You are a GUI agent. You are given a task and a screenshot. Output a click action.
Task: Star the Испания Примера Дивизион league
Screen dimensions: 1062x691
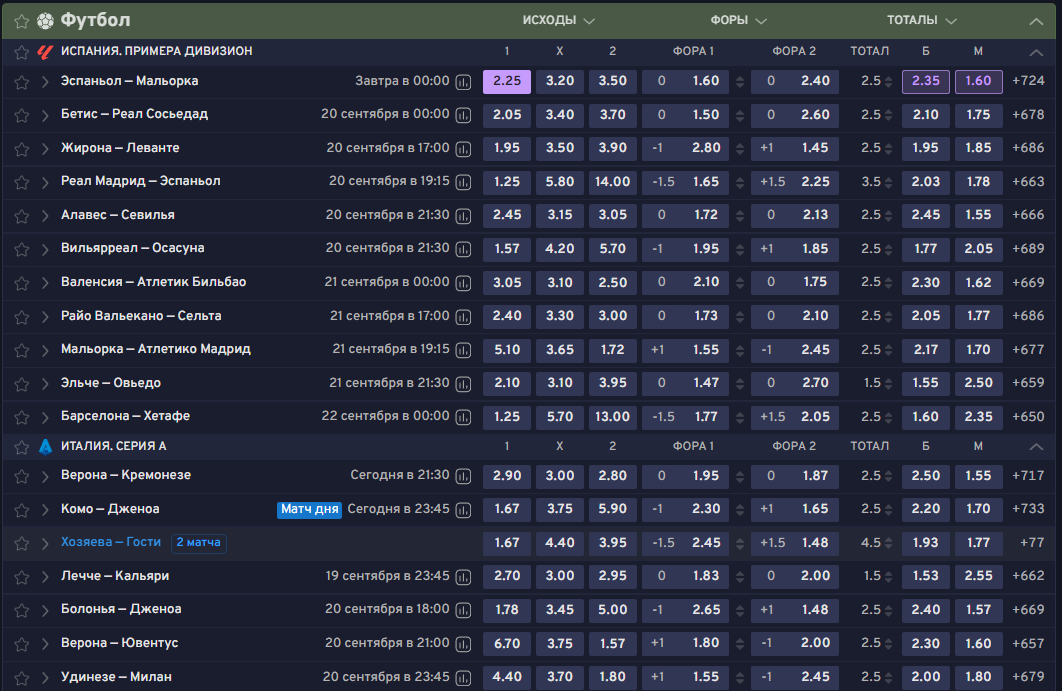22,52
